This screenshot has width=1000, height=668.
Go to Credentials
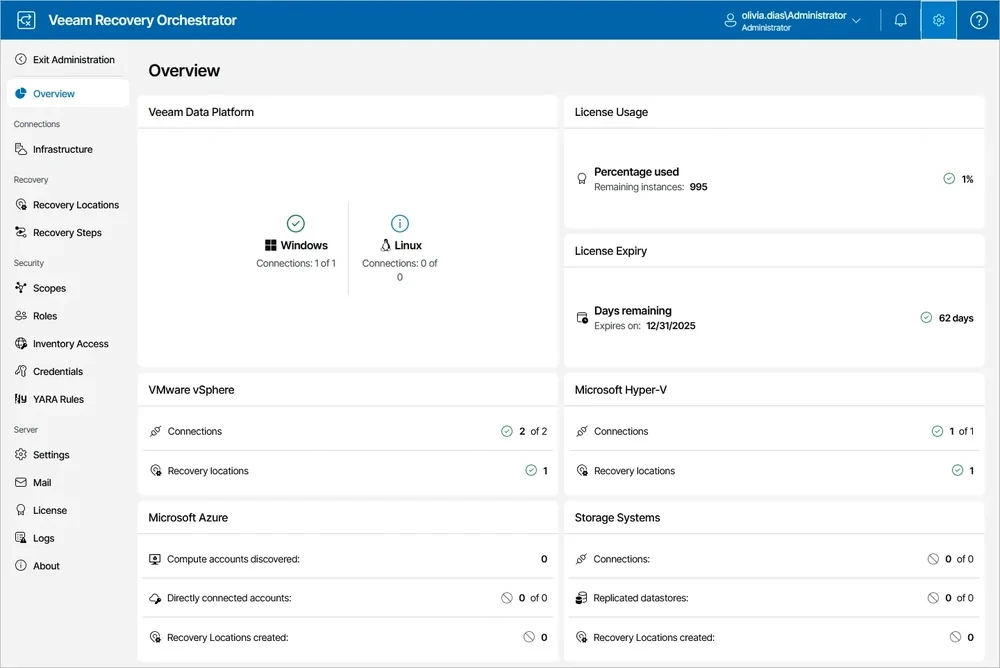click(48, 371)
